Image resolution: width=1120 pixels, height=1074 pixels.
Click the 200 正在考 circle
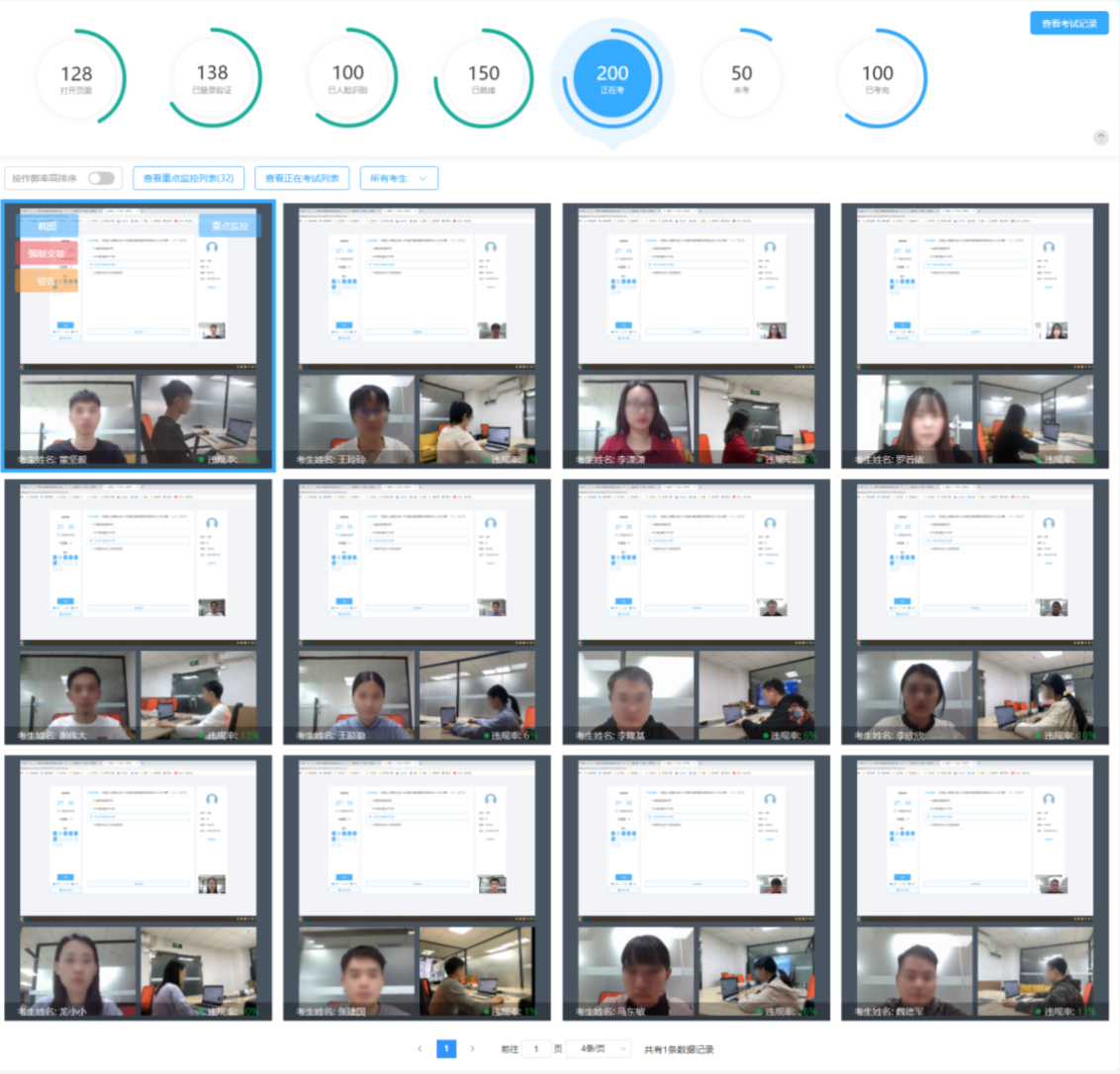(612, 78)
